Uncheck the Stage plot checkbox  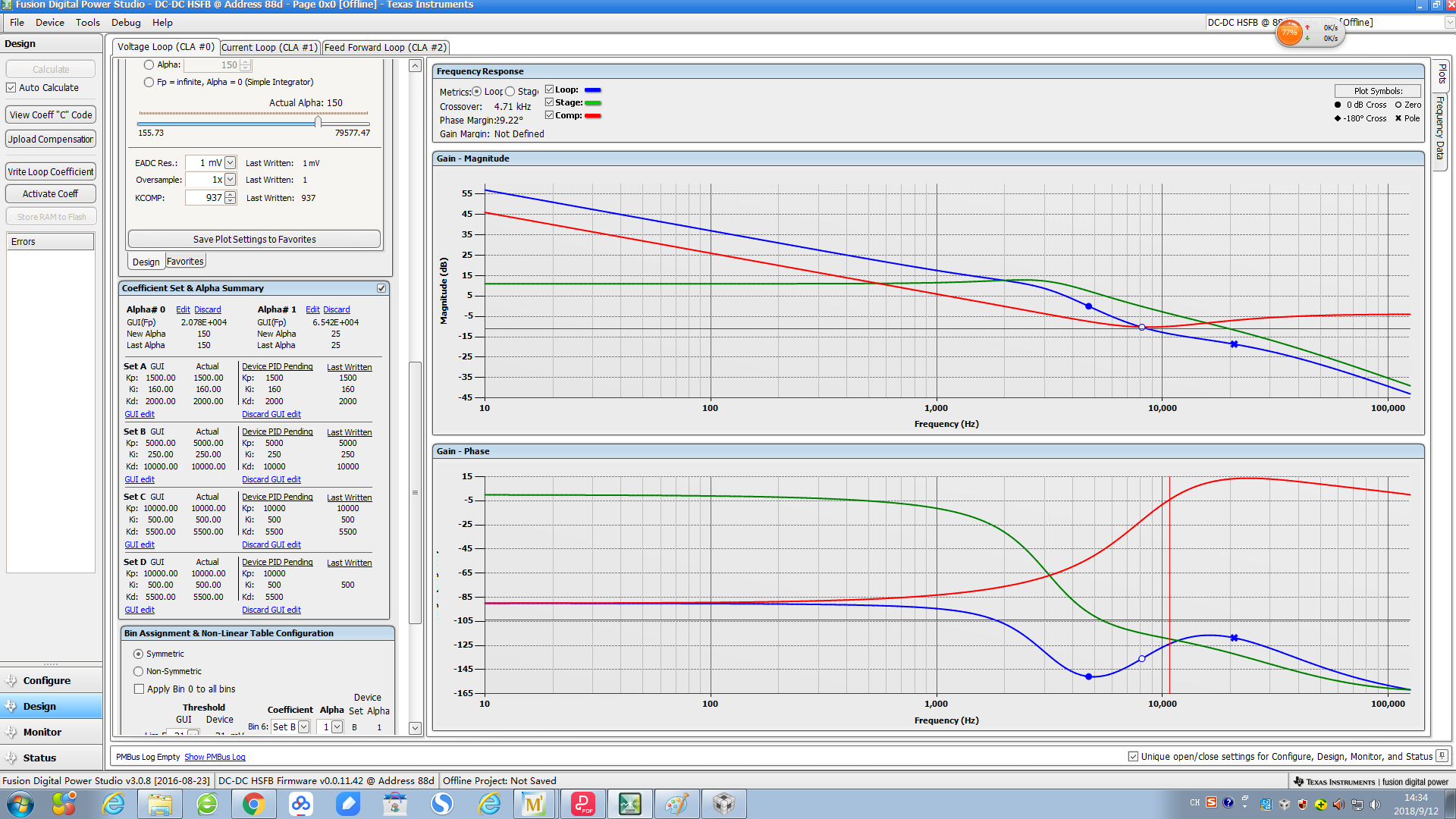pos(550,102)
